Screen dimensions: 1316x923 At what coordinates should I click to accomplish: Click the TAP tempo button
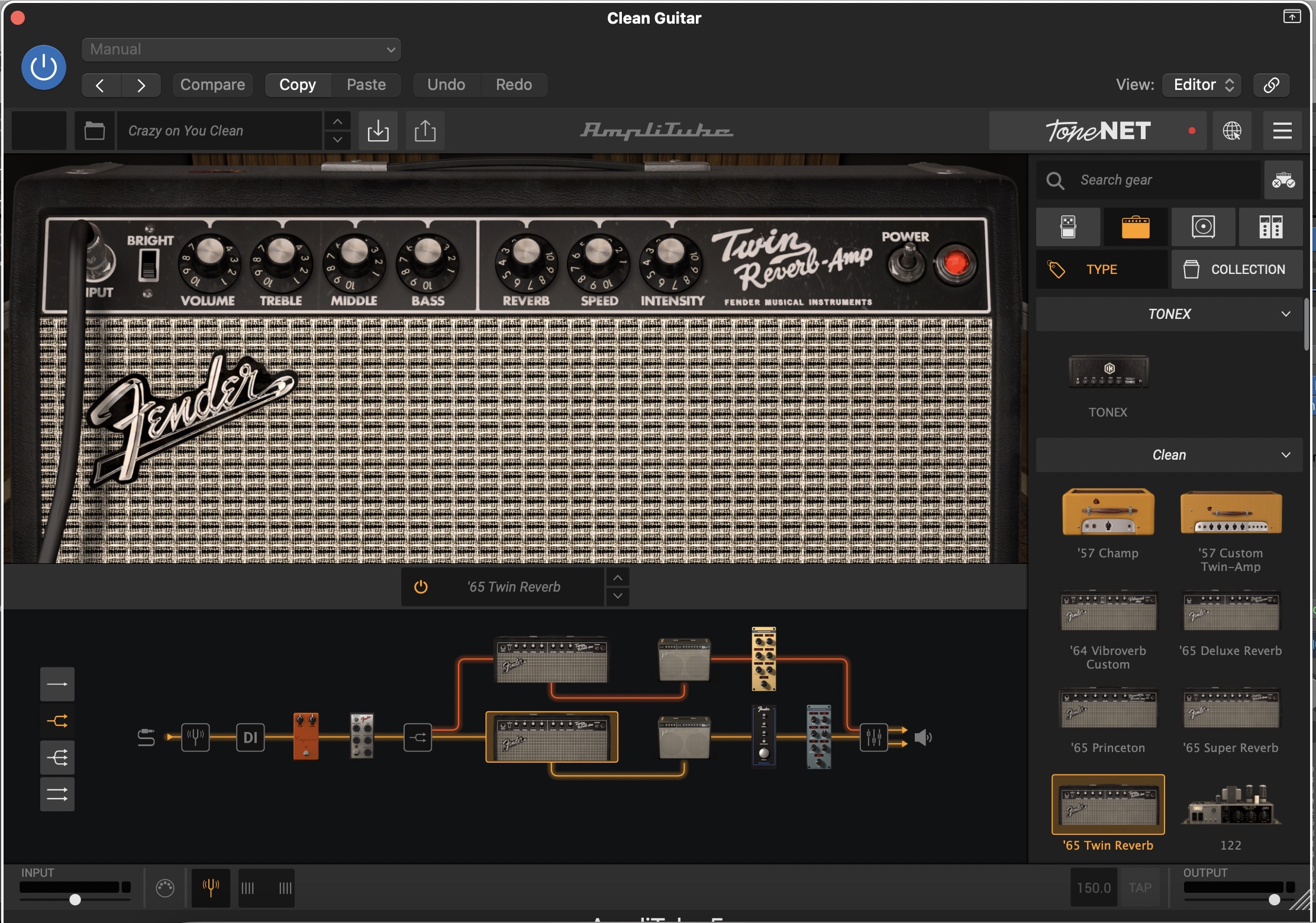click(1140, 888)
